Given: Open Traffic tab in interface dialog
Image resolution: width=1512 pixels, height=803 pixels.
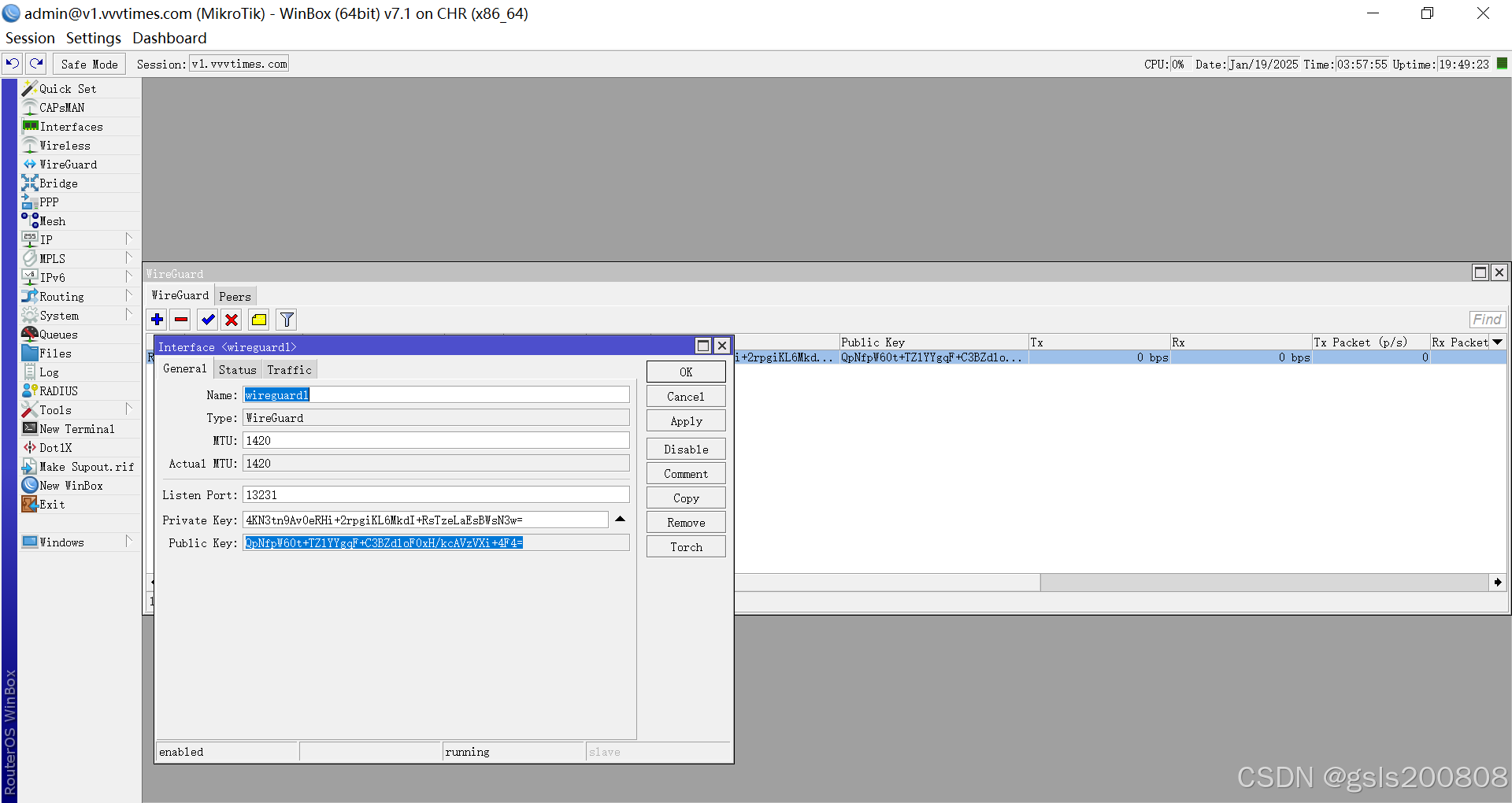Looking at the screenshot, I should coord(289,370).
